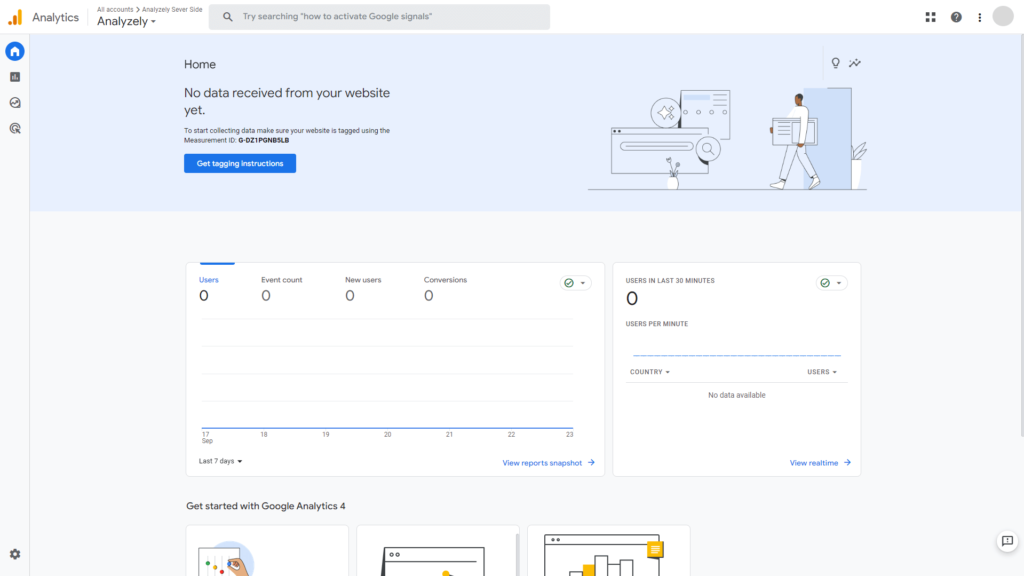Click the 'USERS IN LAST 30 MINUTES' label
The width and height of the screenshot is (1024, 576).
(670, 281)
